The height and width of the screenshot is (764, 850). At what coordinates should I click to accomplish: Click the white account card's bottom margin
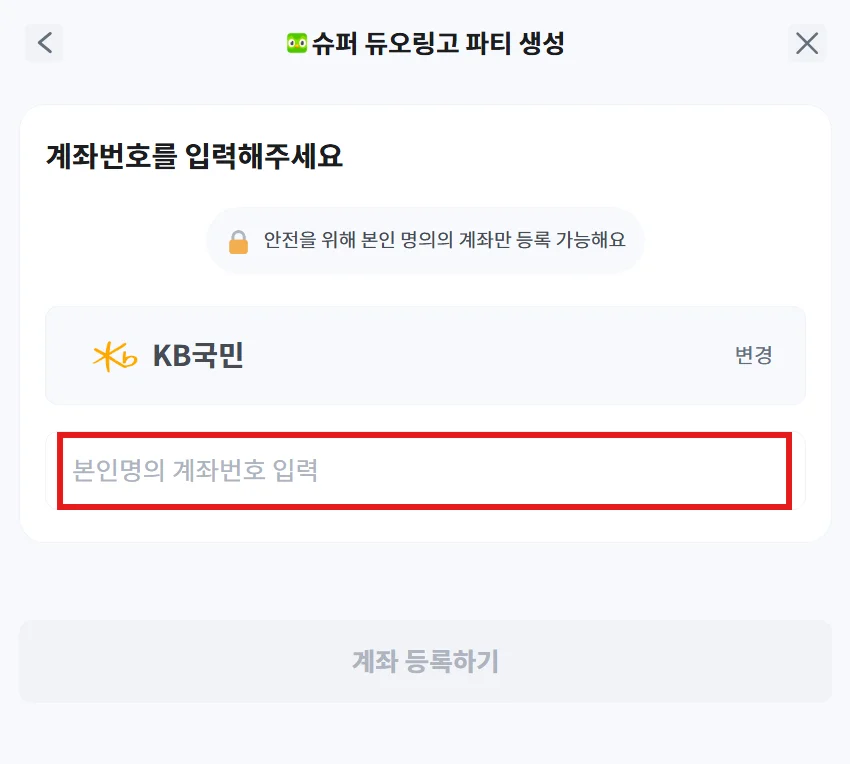[x=425, y=527]
